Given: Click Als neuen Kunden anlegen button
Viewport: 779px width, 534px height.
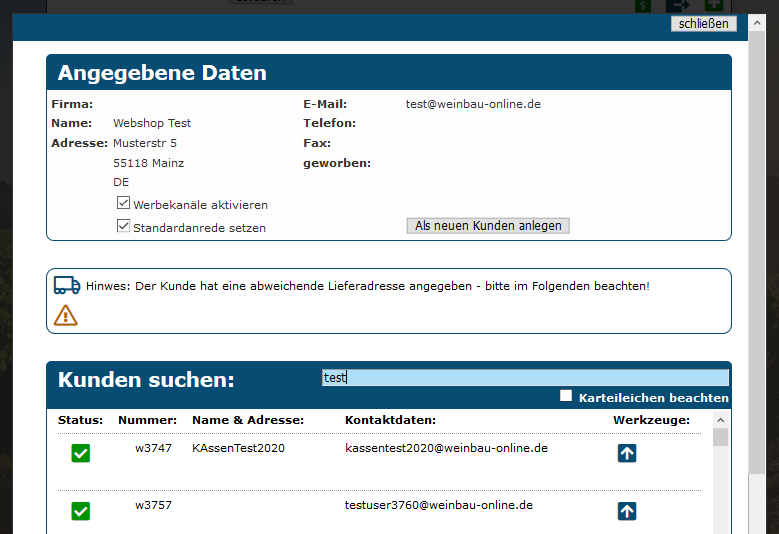Looking at the screenshot, I should point(488,226).
